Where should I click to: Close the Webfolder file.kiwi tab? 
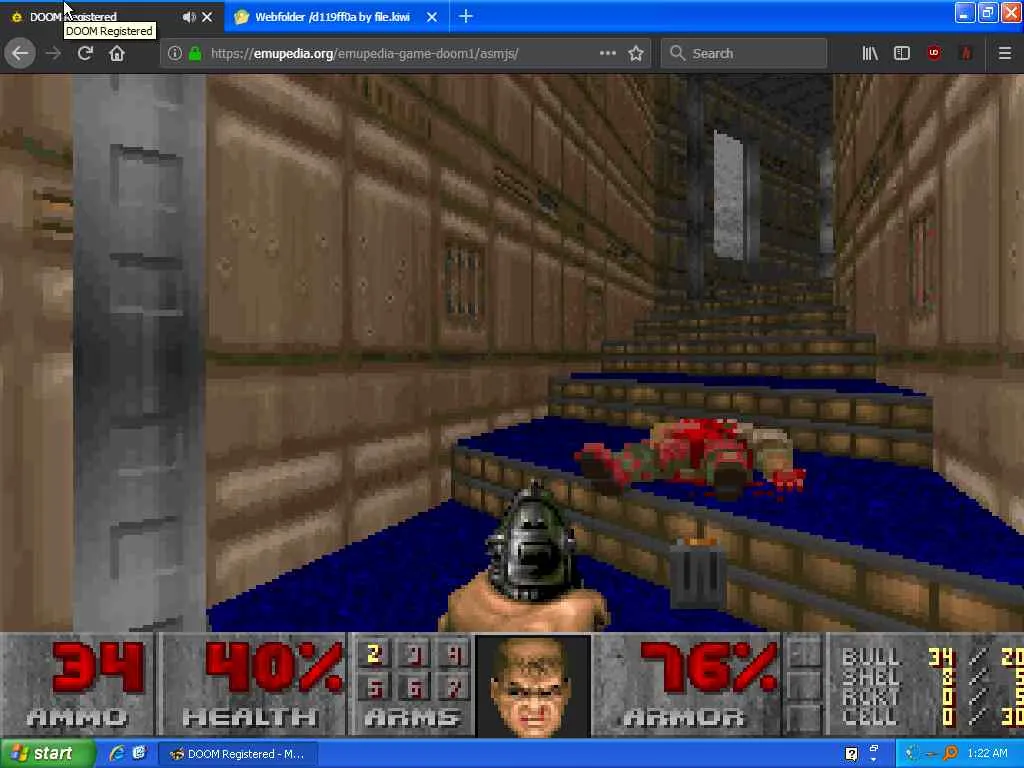(432, 17)
